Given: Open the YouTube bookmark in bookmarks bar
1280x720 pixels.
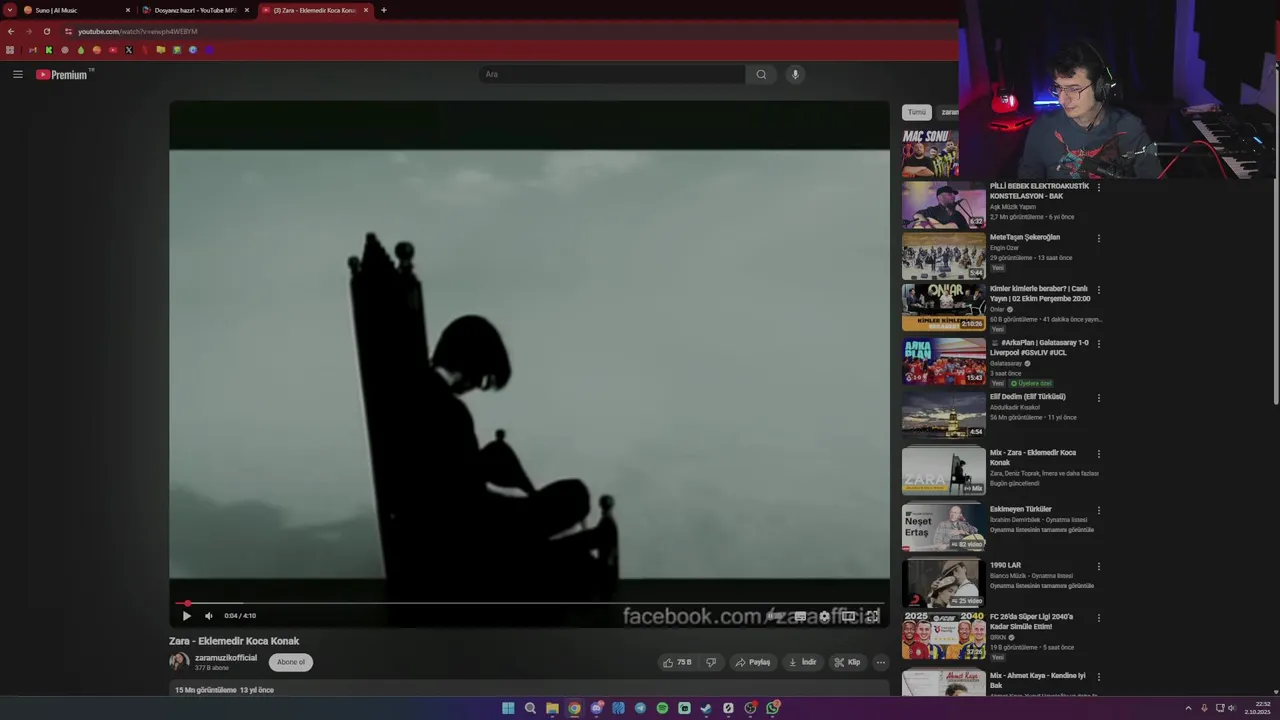Looking at the screenshot, I should pyautogui.click(x=112, y=50).
